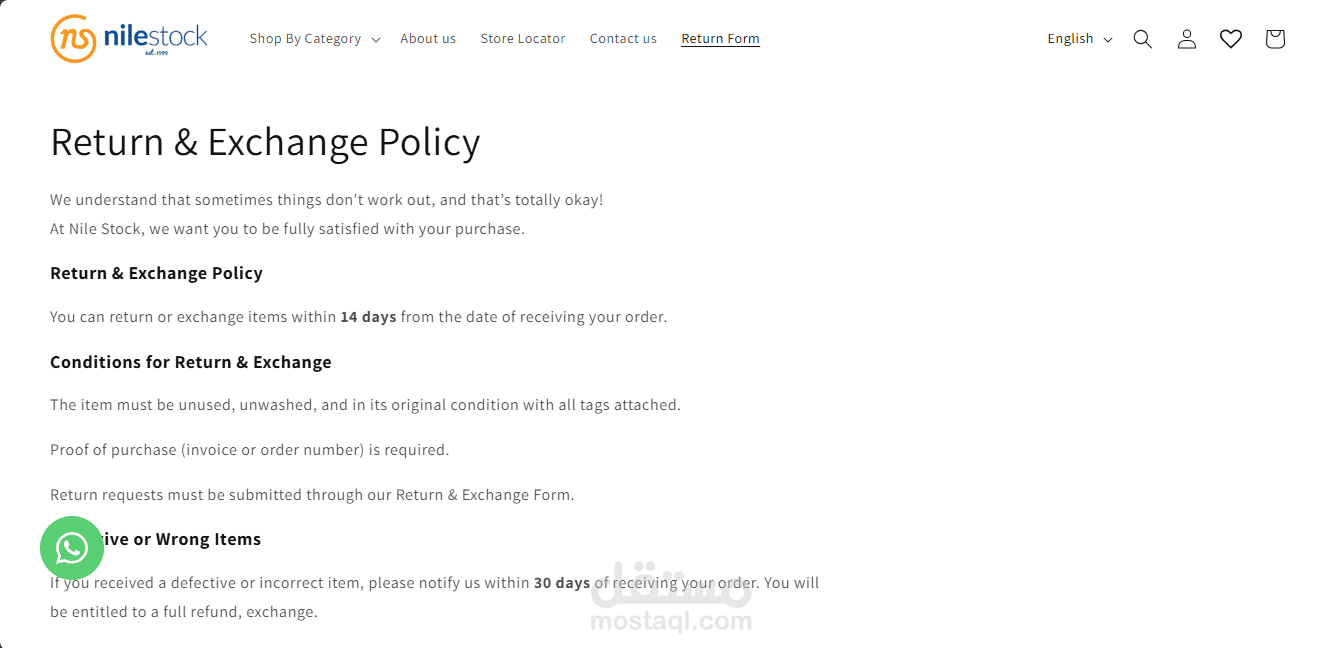Click the proof of purchase sentence
Viewport: 1343px width, 648px height.
pyautogui.click(x=250, y=450)
